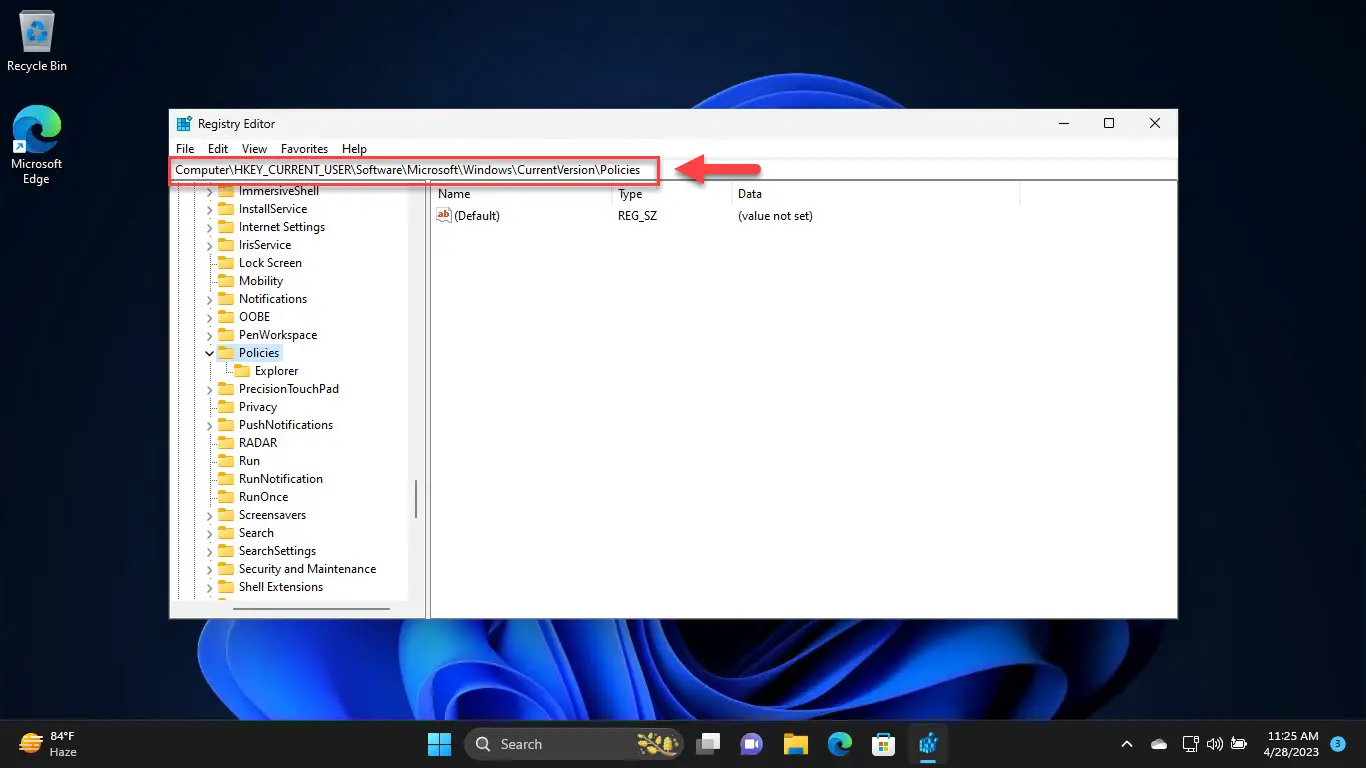Click the tree pane vertical scrollbar thumb
This screenshot has height=768, width=1366.
coord(415,498)
